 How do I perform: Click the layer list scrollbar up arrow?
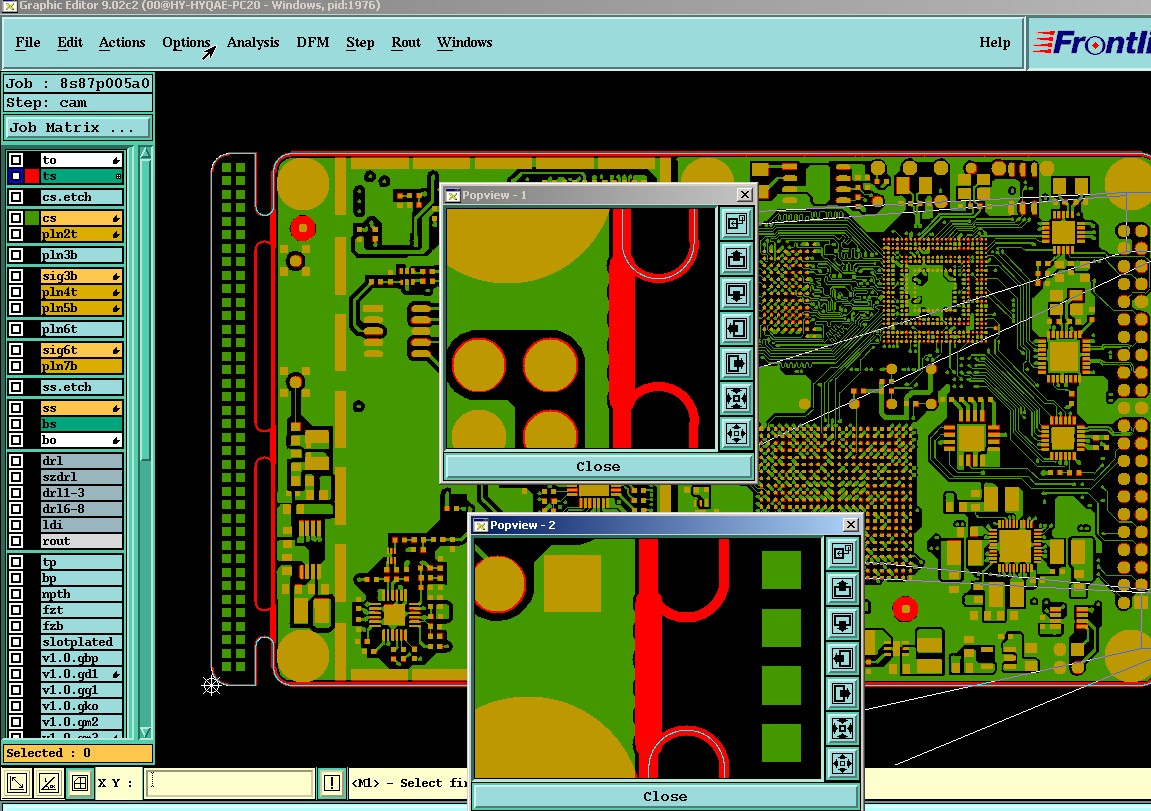pos(145,153)
